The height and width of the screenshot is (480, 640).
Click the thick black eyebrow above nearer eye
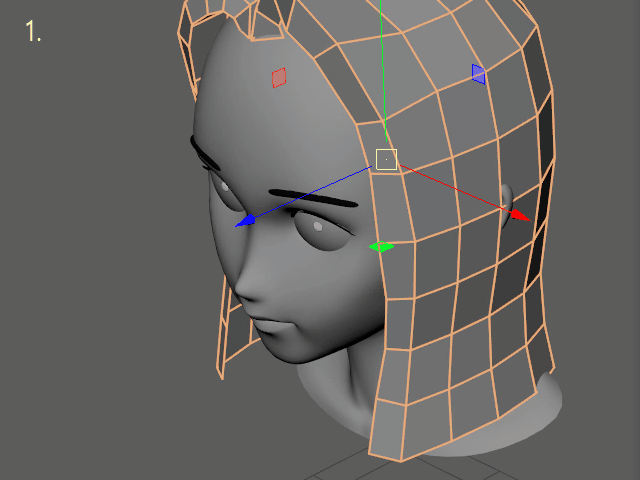pos(313,197)
